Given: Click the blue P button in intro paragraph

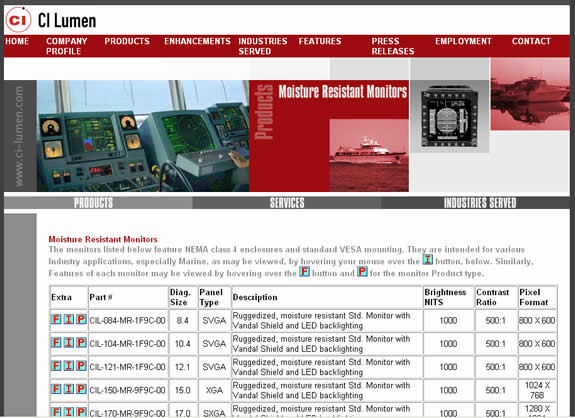Looking at the screenshot, I should click(x=362, y=272).
